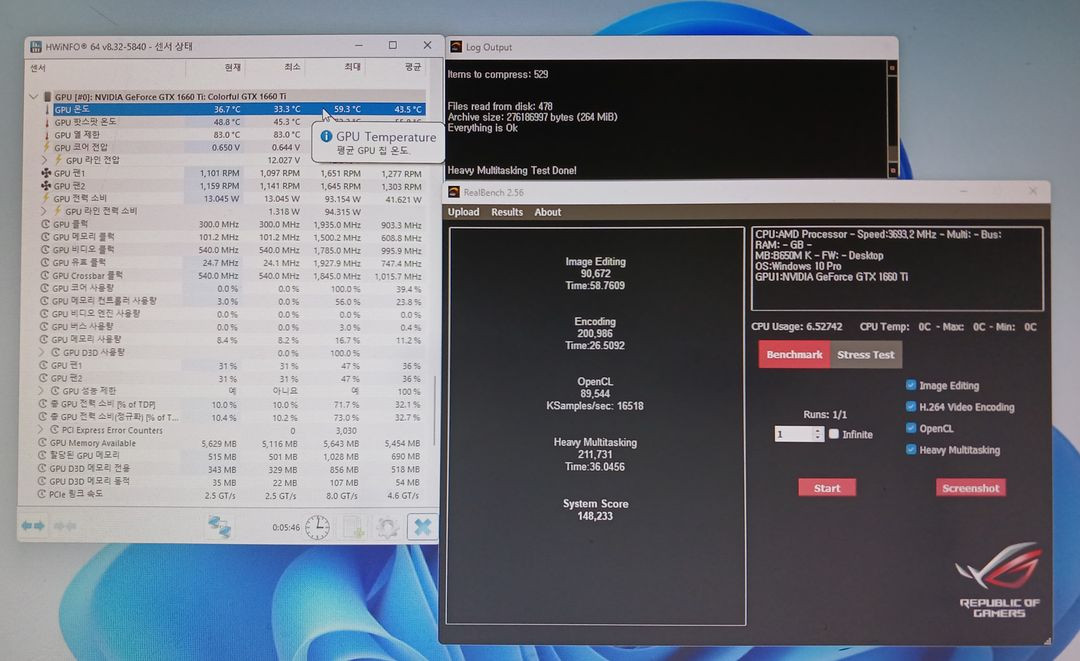The image size is (1080, 661).
Task: Click the Screenshot button in RealBench
Action: pos(970,487)
